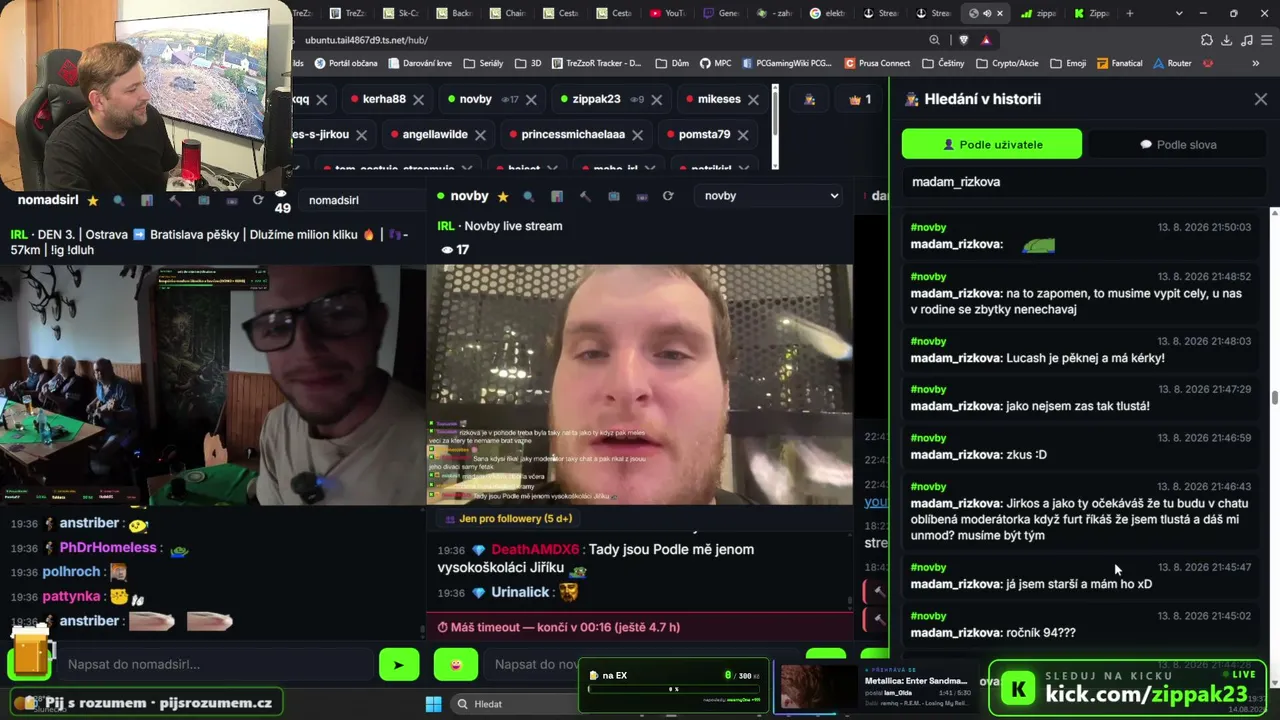Select the message 'Lucash je pěknej a má kérky!'
This screenshot has width=1280, height=720.
(1080, 350)
